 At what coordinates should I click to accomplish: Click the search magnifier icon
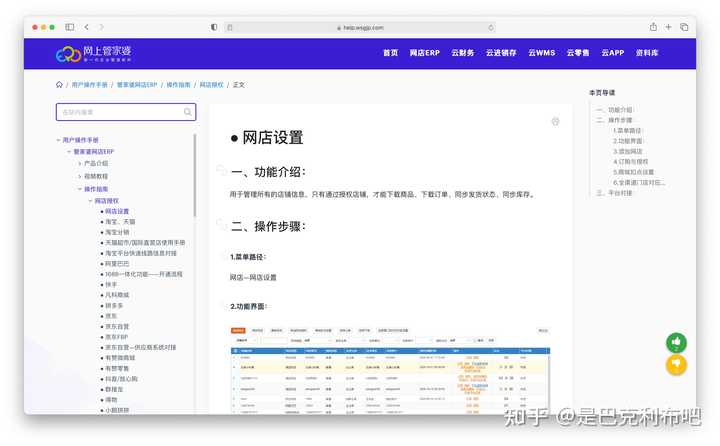[187, 112]
